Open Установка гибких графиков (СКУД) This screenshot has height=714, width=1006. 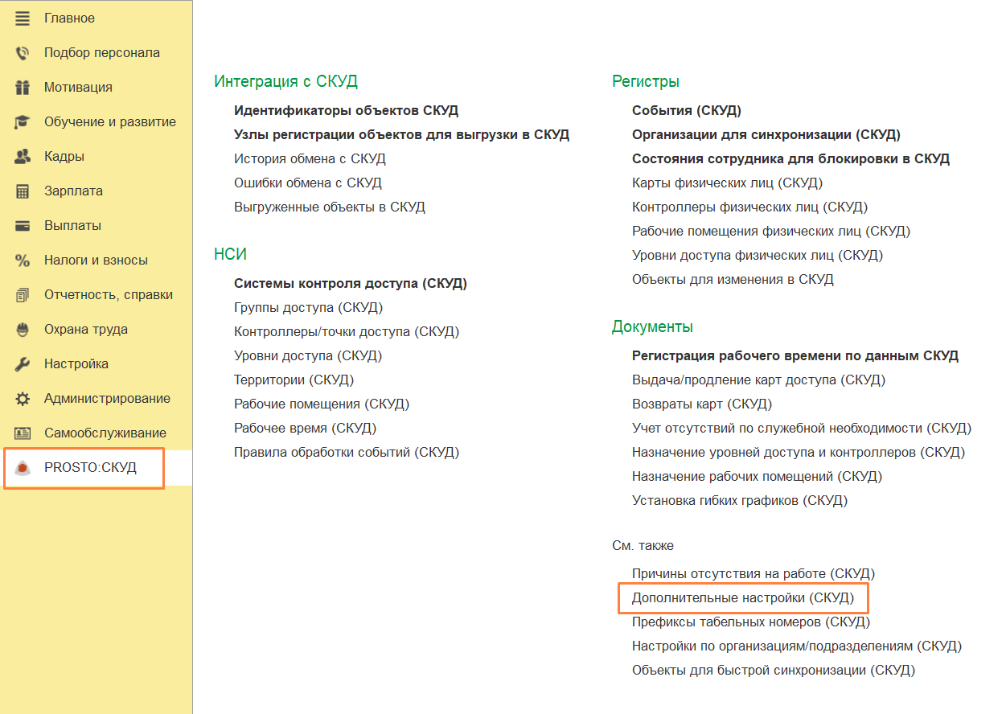click(x=739, y=500)
